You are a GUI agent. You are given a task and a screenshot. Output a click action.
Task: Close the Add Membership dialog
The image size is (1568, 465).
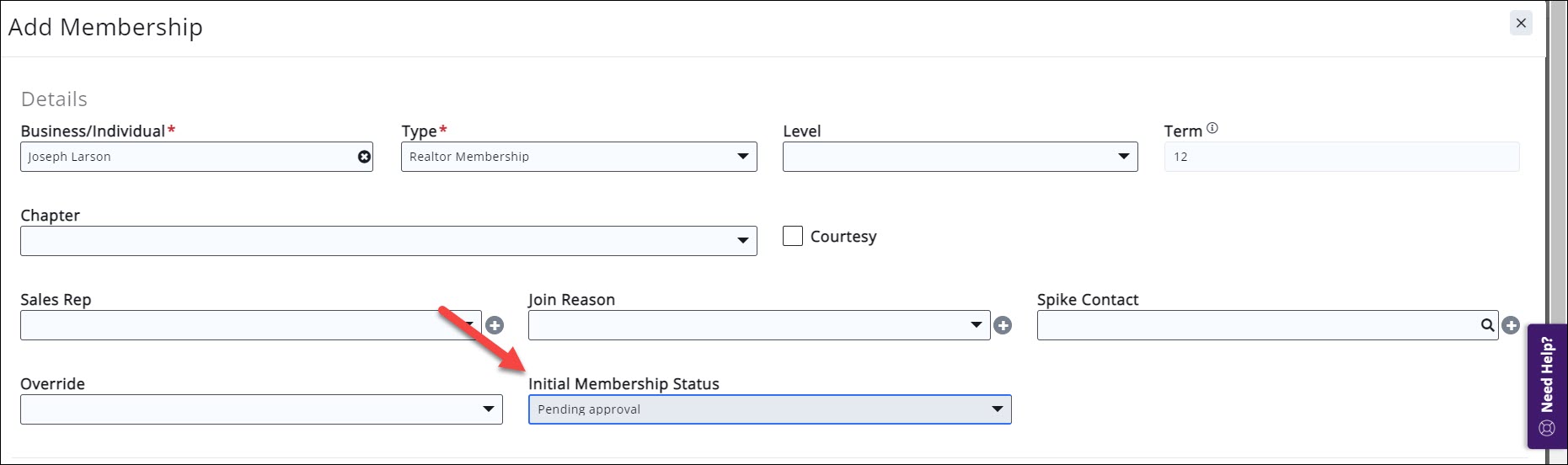[x=1521, y=24]
